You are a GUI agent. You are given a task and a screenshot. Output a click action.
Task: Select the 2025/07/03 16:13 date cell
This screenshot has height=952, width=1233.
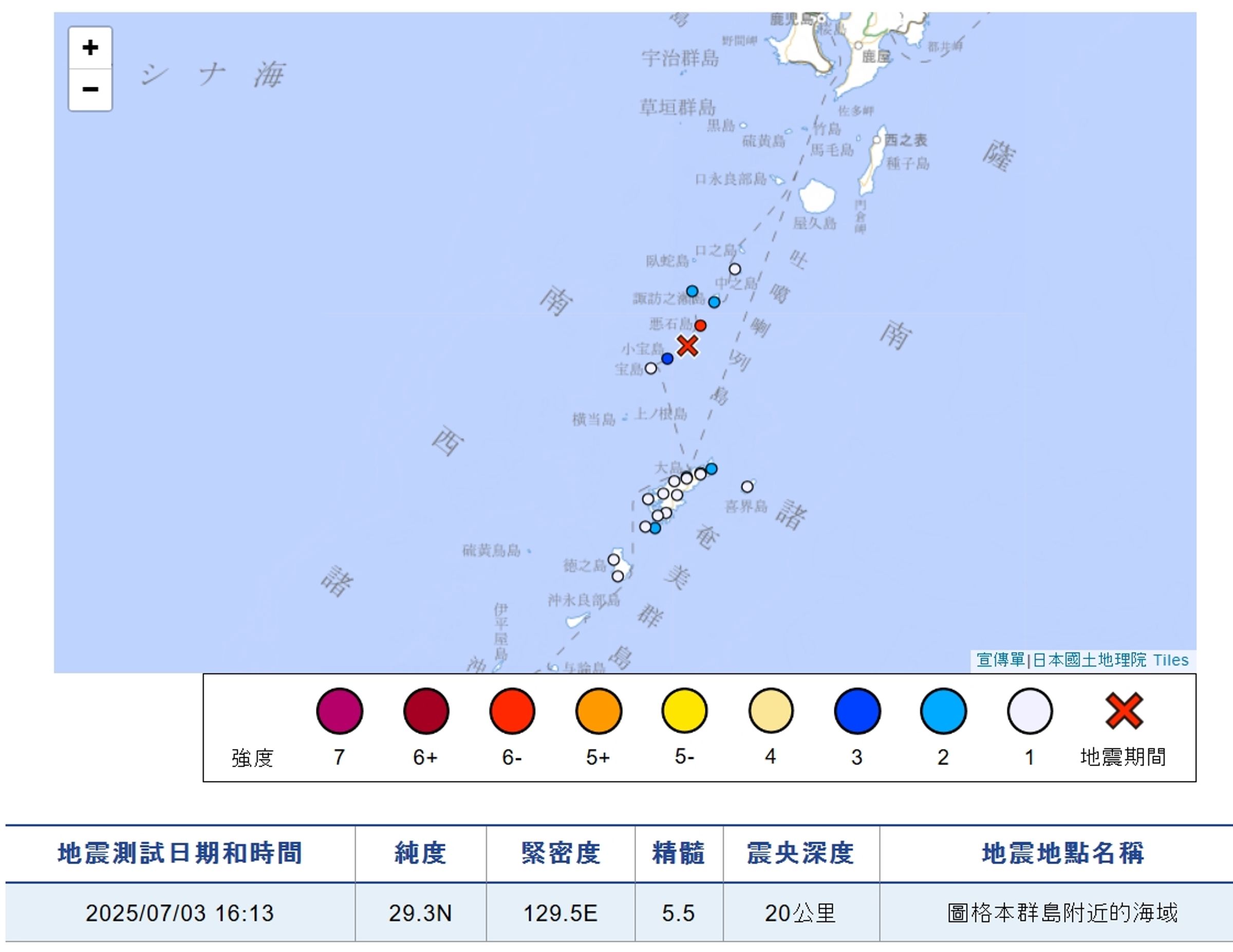180,912
